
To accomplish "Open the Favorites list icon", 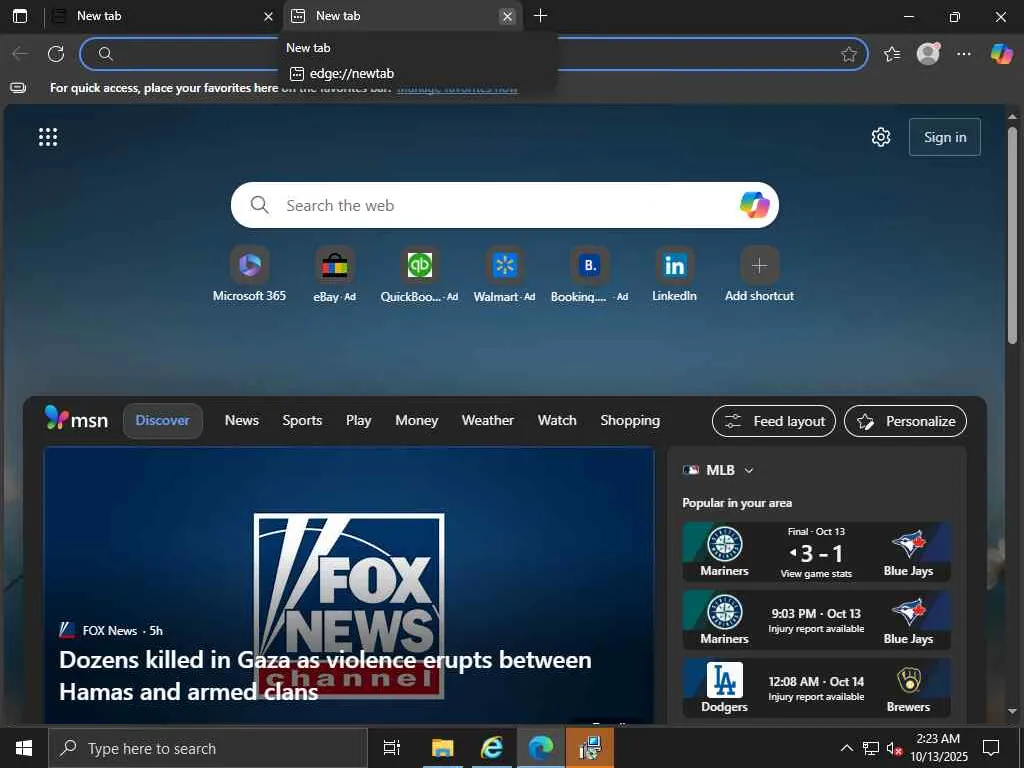I will tap(891, 54).
